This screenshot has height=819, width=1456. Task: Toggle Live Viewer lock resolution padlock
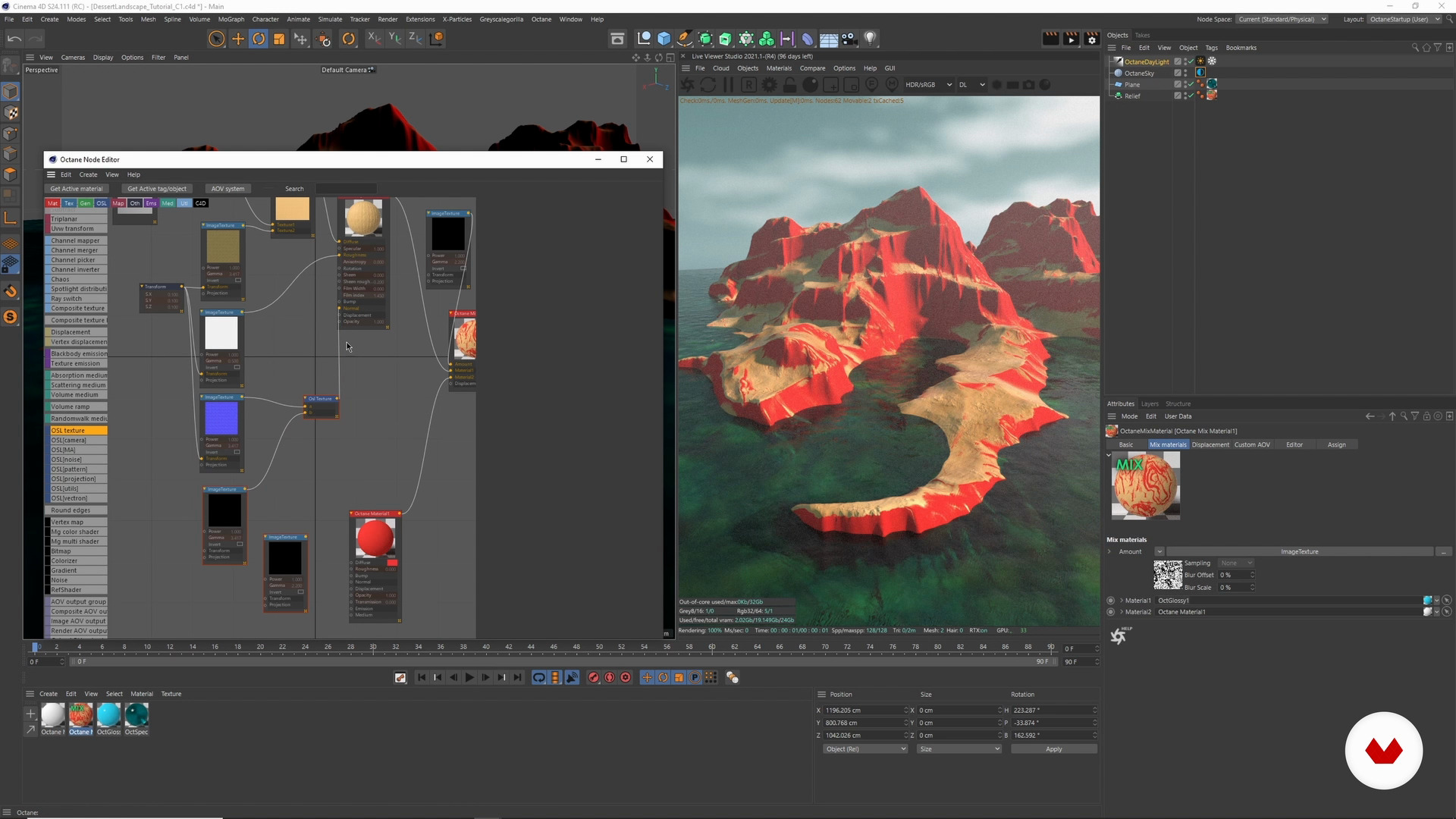pos(789,85)
